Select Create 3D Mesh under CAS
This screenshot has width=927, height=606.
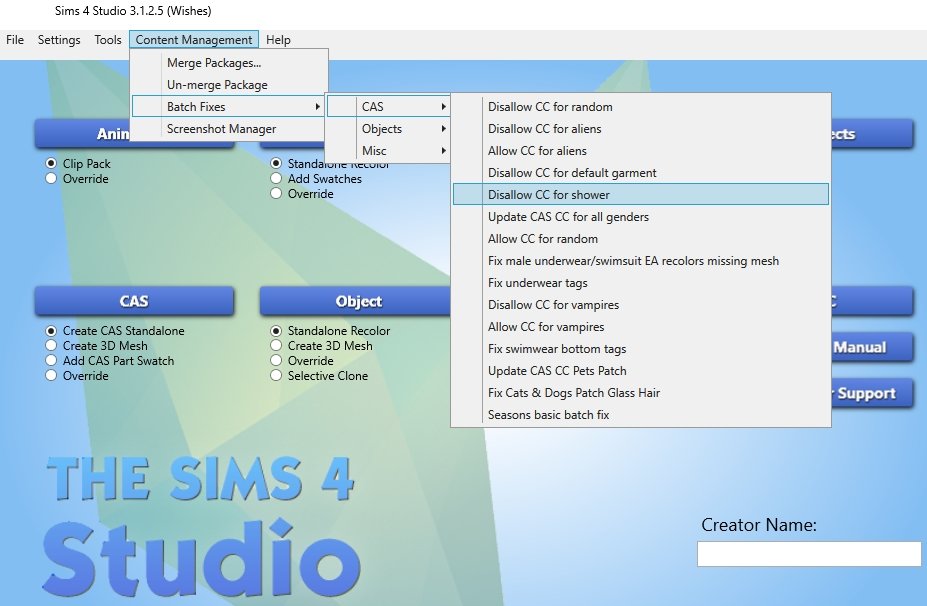click(51, 345)
